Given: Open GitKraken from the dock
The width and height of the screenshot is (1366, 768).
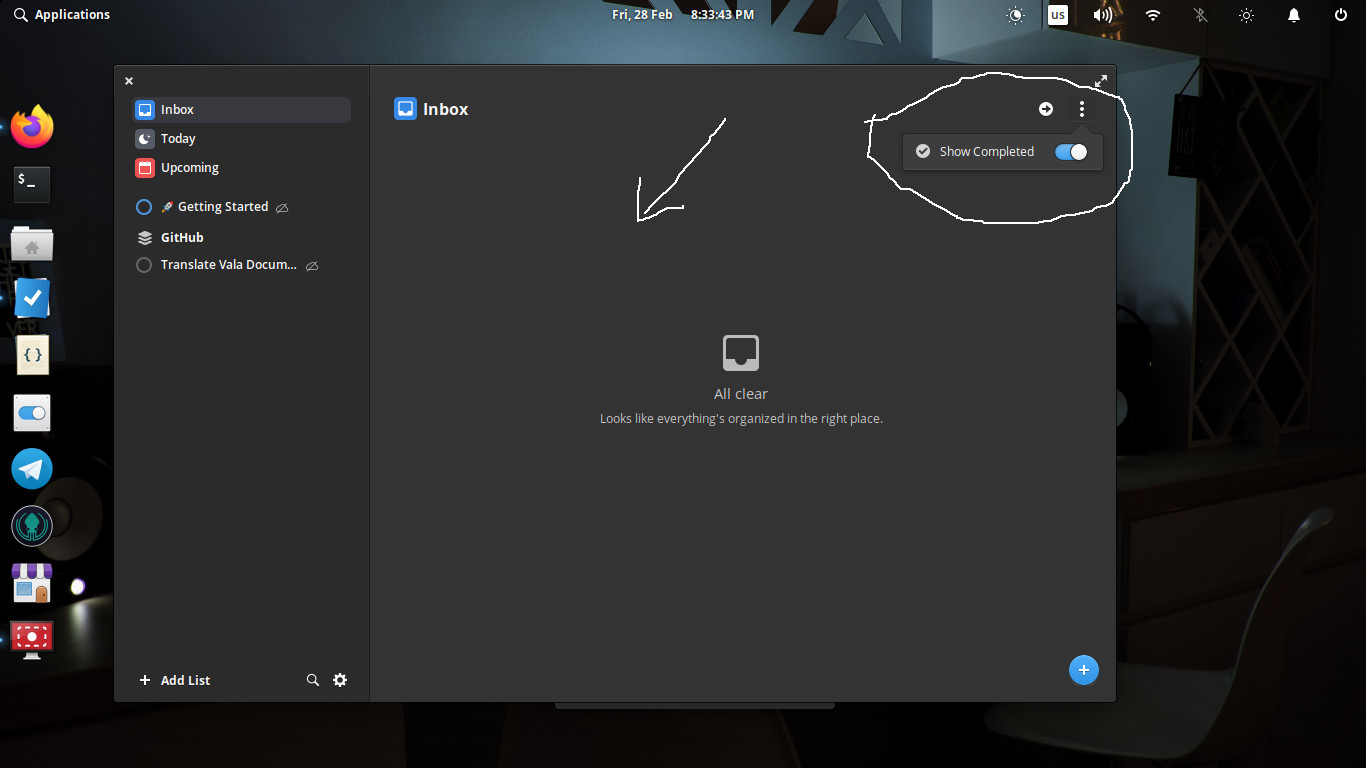Looking at the screenshot, I should tap(32, 526).
